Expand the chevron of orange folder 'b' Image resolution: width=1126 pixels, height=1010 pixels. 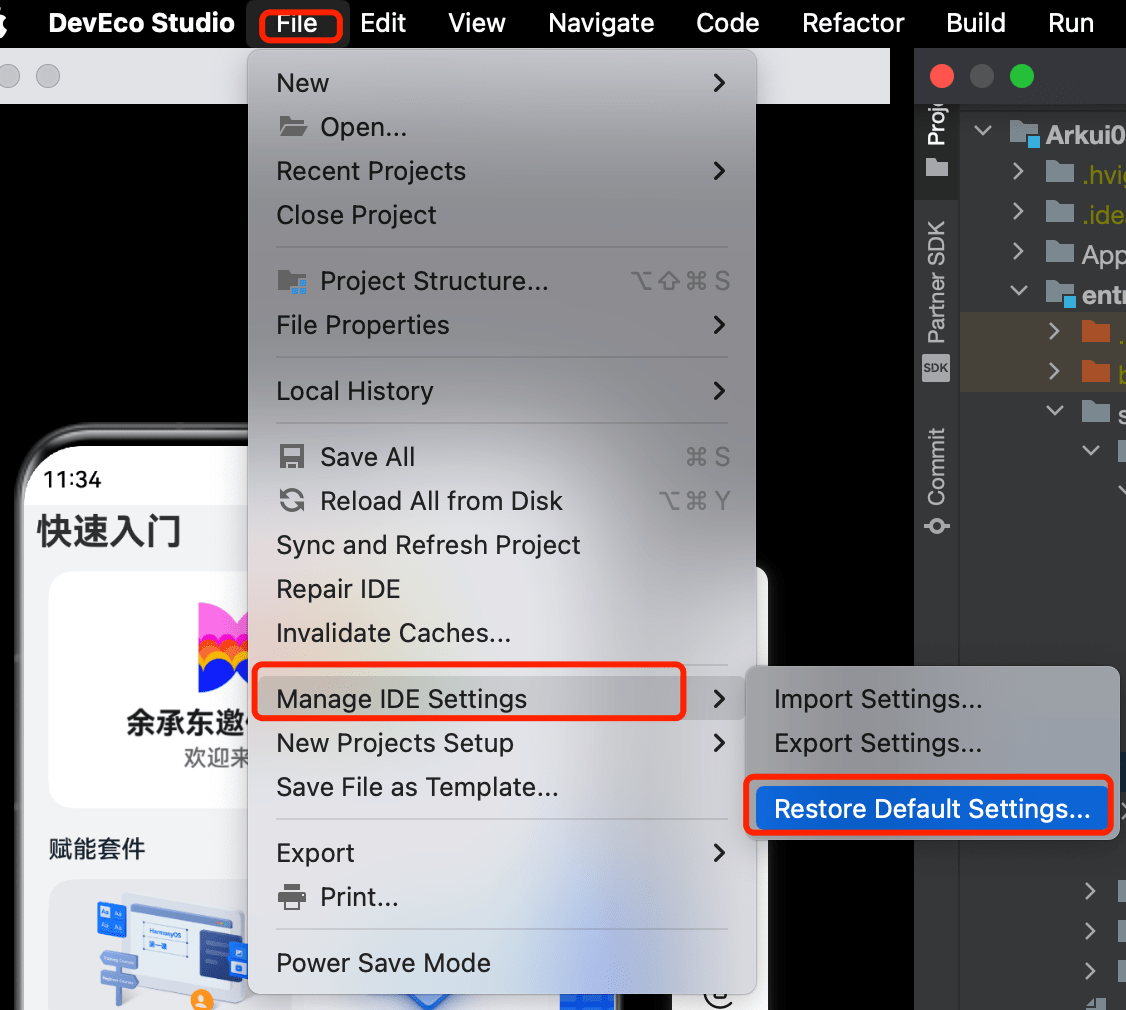(1054, 371)
